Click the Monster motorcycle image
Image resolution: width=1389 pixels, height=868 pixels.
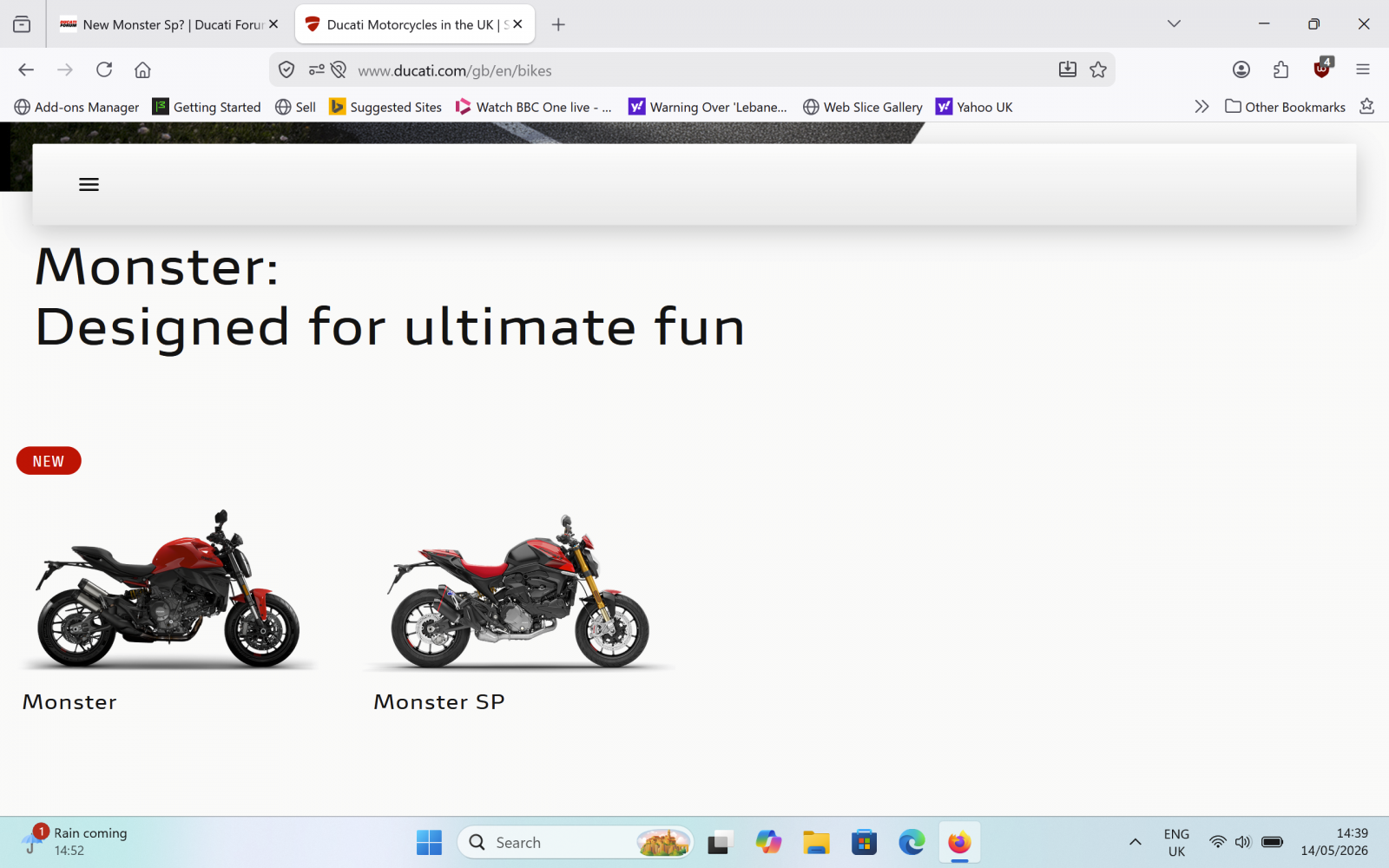click(168, 589)
